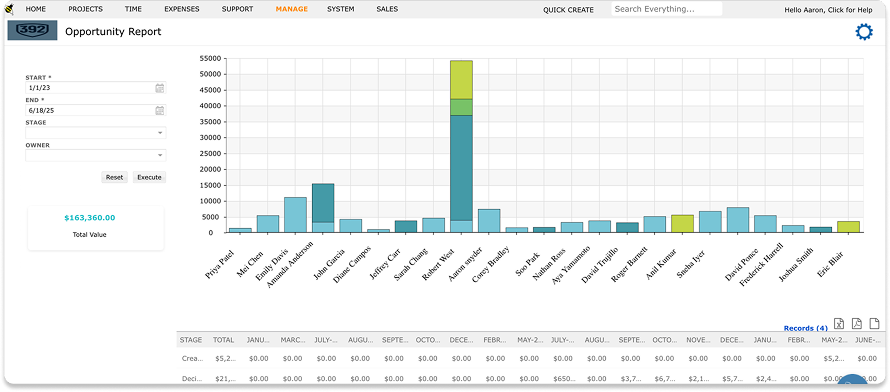The height and width of the screenshot is (392, 890).
Task: Open the Projects menu
Action: tap(86, 9)
